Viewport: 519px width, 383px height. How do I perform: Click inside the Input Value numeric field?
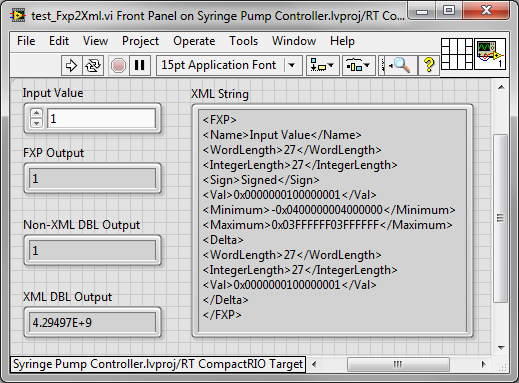coord(101,119)
